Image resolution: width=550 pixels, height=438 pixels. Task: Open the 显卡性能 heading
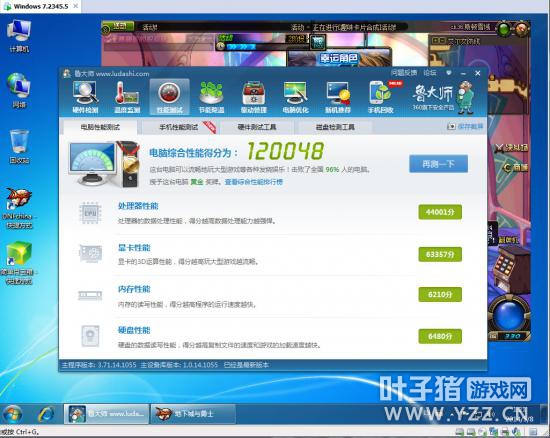(x=134, y=248)
